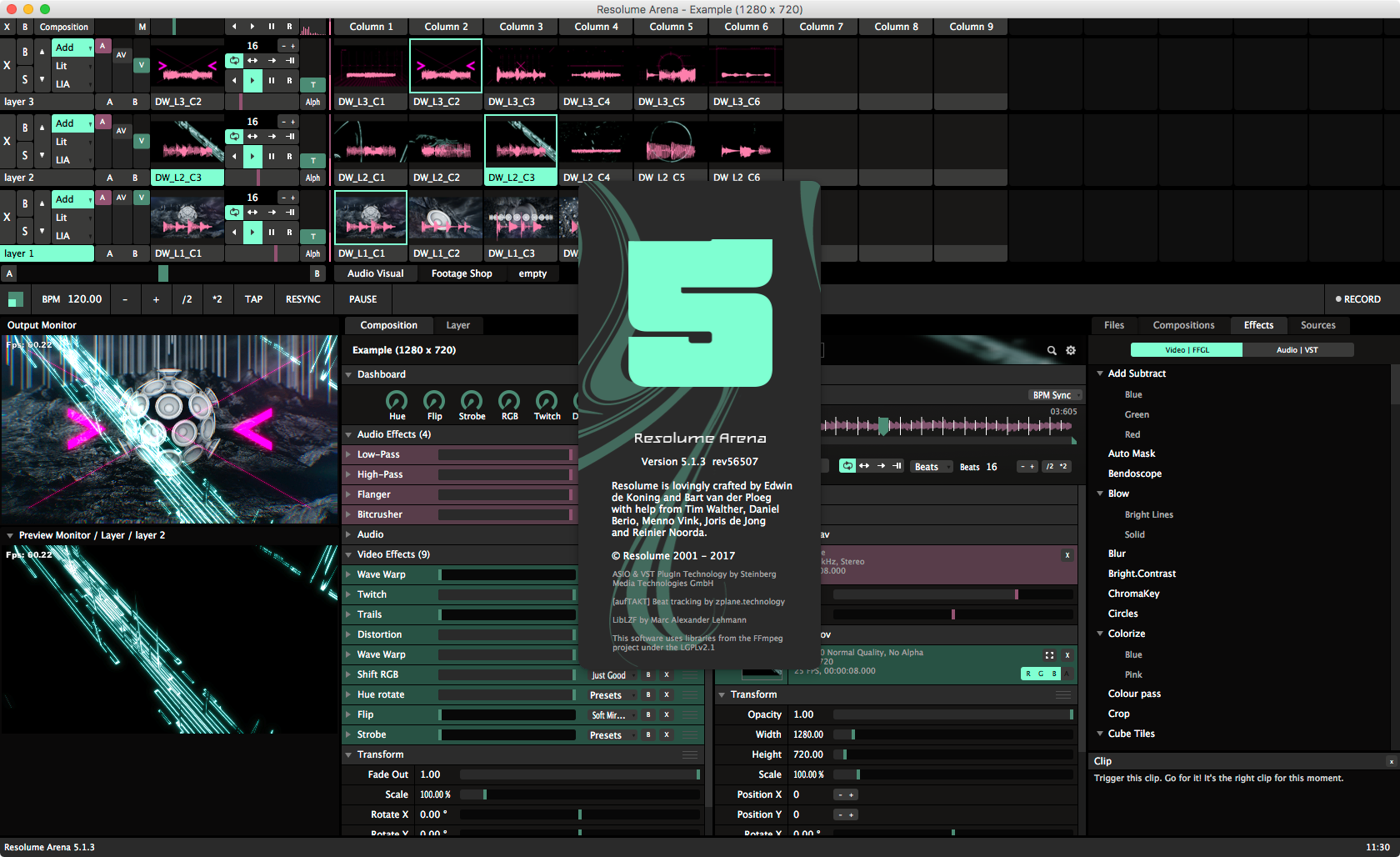Switch to the Layer tab

tap(457, 325)
